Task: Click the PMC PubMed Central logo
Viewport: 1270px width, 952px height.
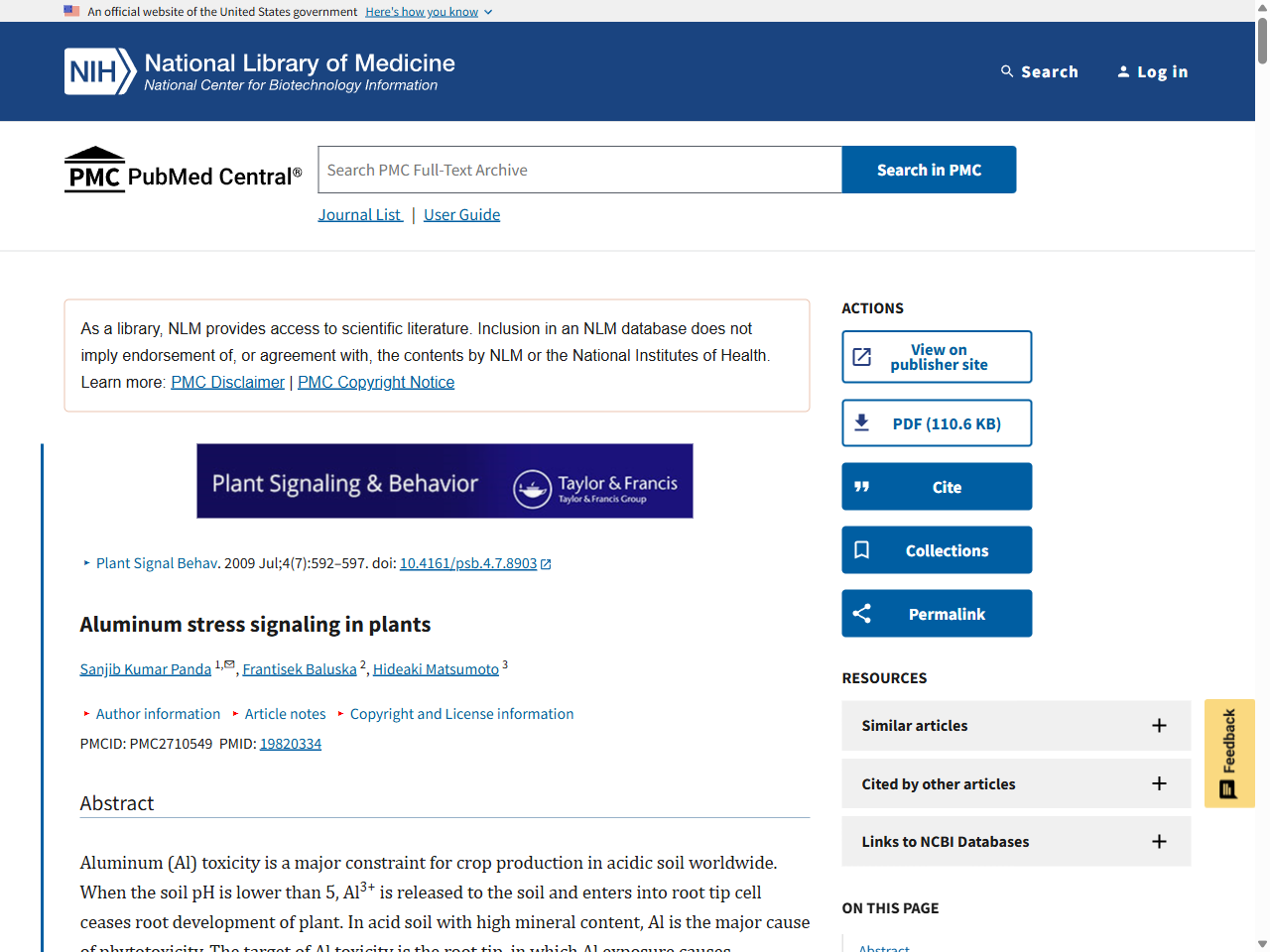Action: pyautogui.click(x=184, y=171)
